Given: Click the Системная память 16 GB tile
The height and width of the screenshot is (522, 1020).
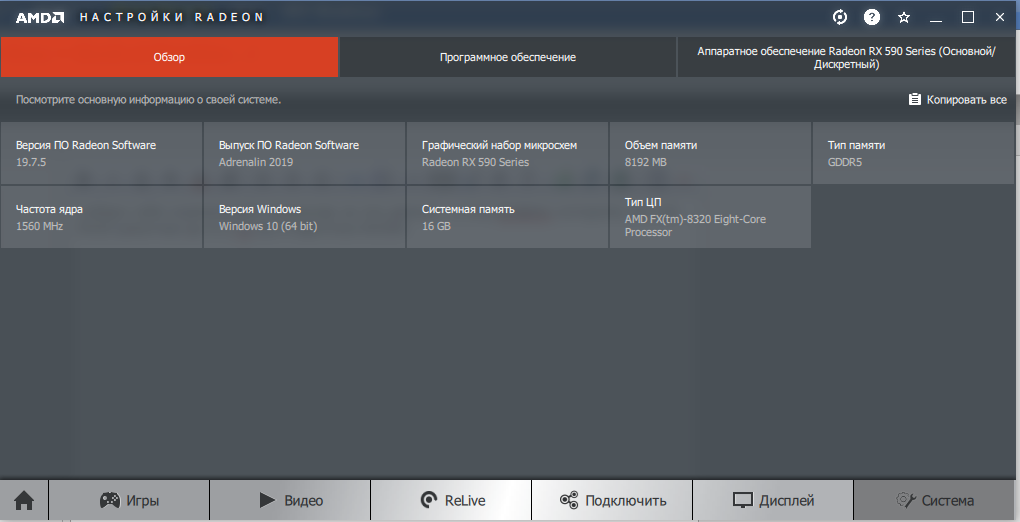Looking at the screenshot, I should [x=507, y=217].
